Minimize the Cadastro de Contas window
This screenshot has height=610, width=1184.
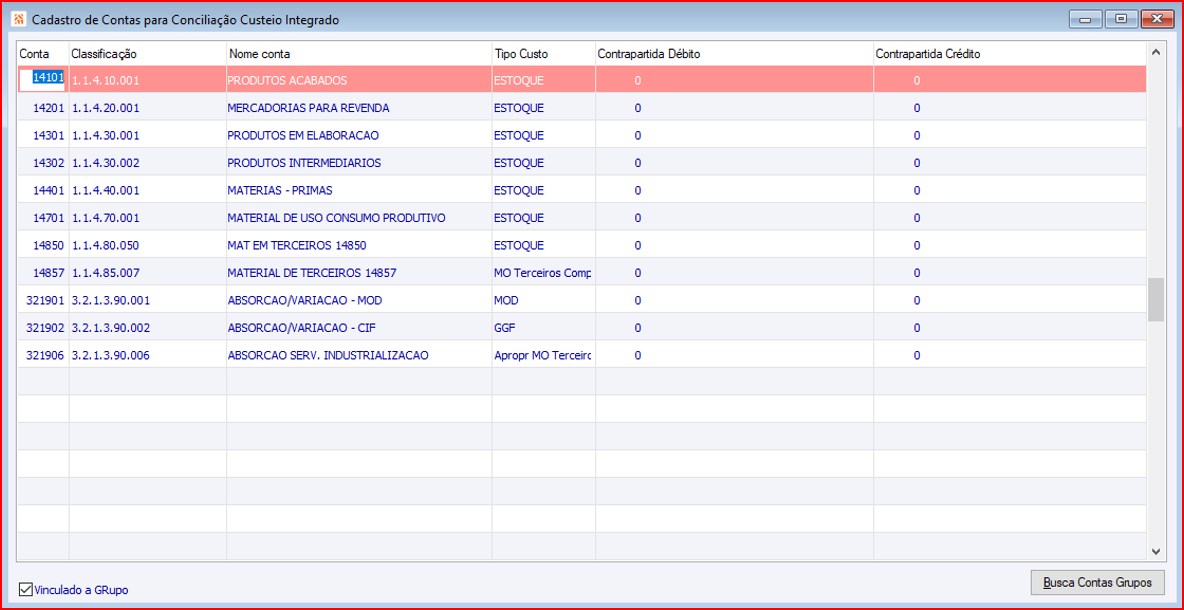(x=1085, y=20)
